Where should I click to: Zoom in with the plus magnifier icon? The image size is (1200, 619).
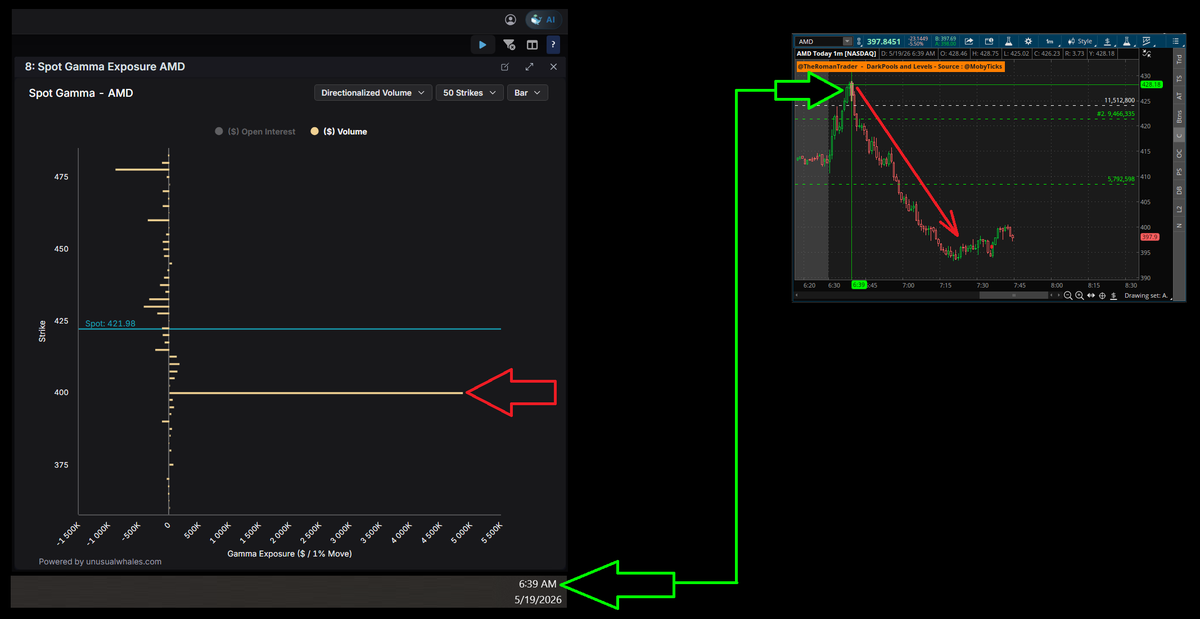(x=1079, y=296)
